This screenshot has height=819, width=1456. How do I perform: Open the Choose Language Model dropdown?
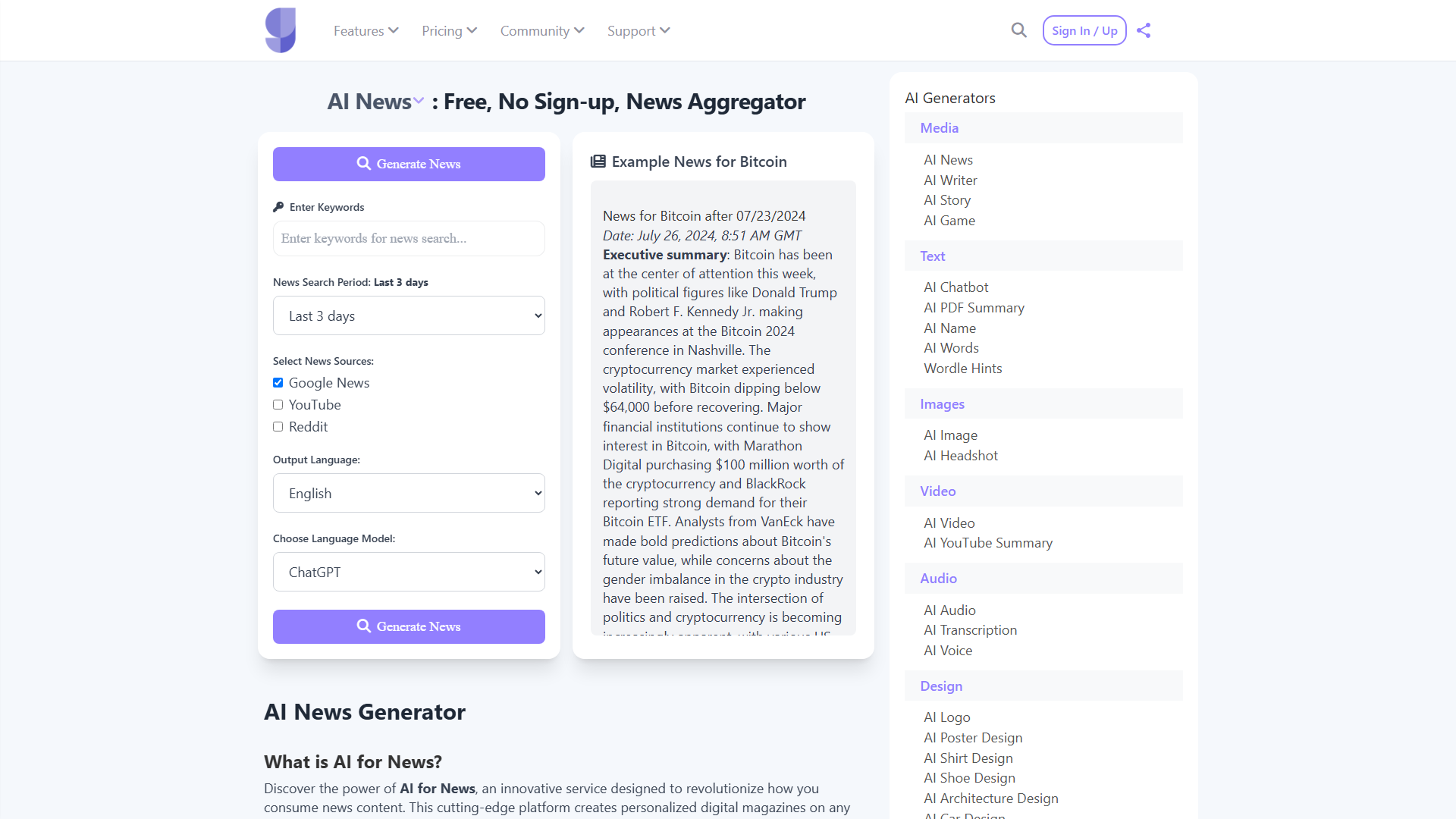[409, 572]
